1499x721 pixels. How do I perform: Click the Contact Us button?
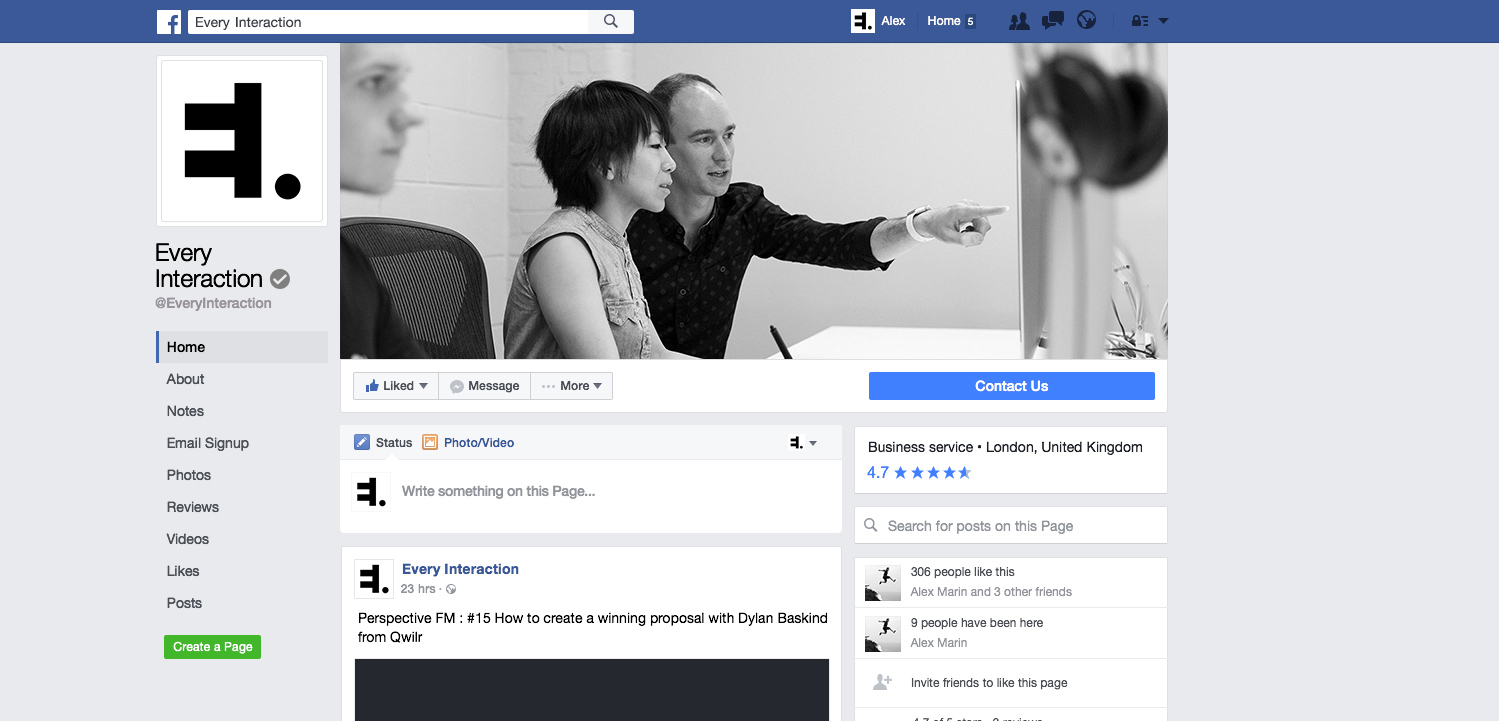point(1011,386)
